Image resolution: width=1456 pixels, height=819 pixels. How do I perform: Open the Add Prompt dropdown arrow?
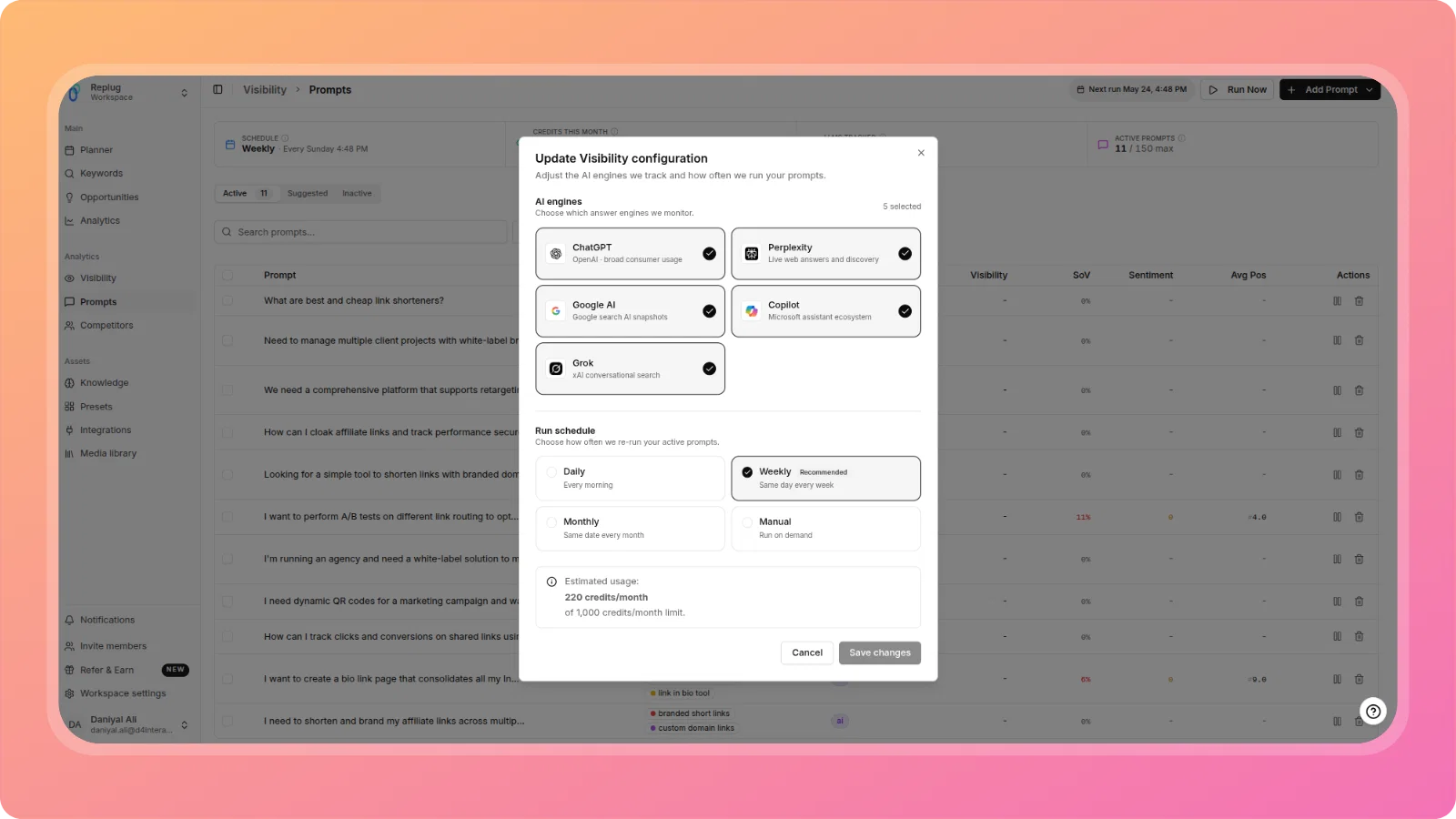1370,89
